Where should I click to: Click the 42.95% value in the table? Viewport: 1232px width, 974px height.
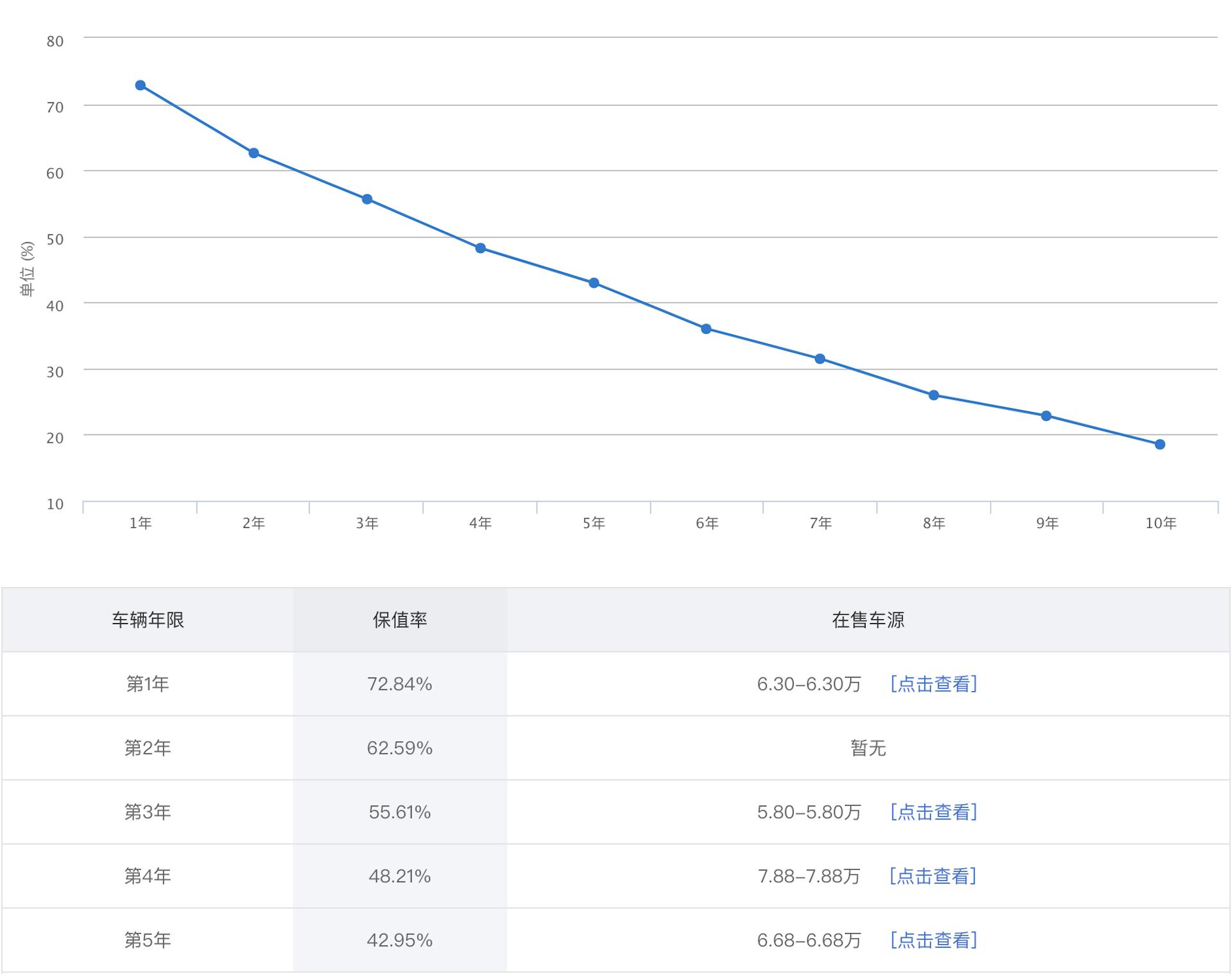point(400,941)
